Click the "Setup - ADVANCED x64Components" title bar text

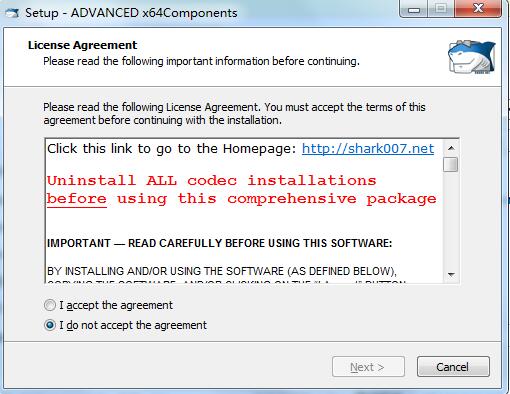[x=131, y=13]
